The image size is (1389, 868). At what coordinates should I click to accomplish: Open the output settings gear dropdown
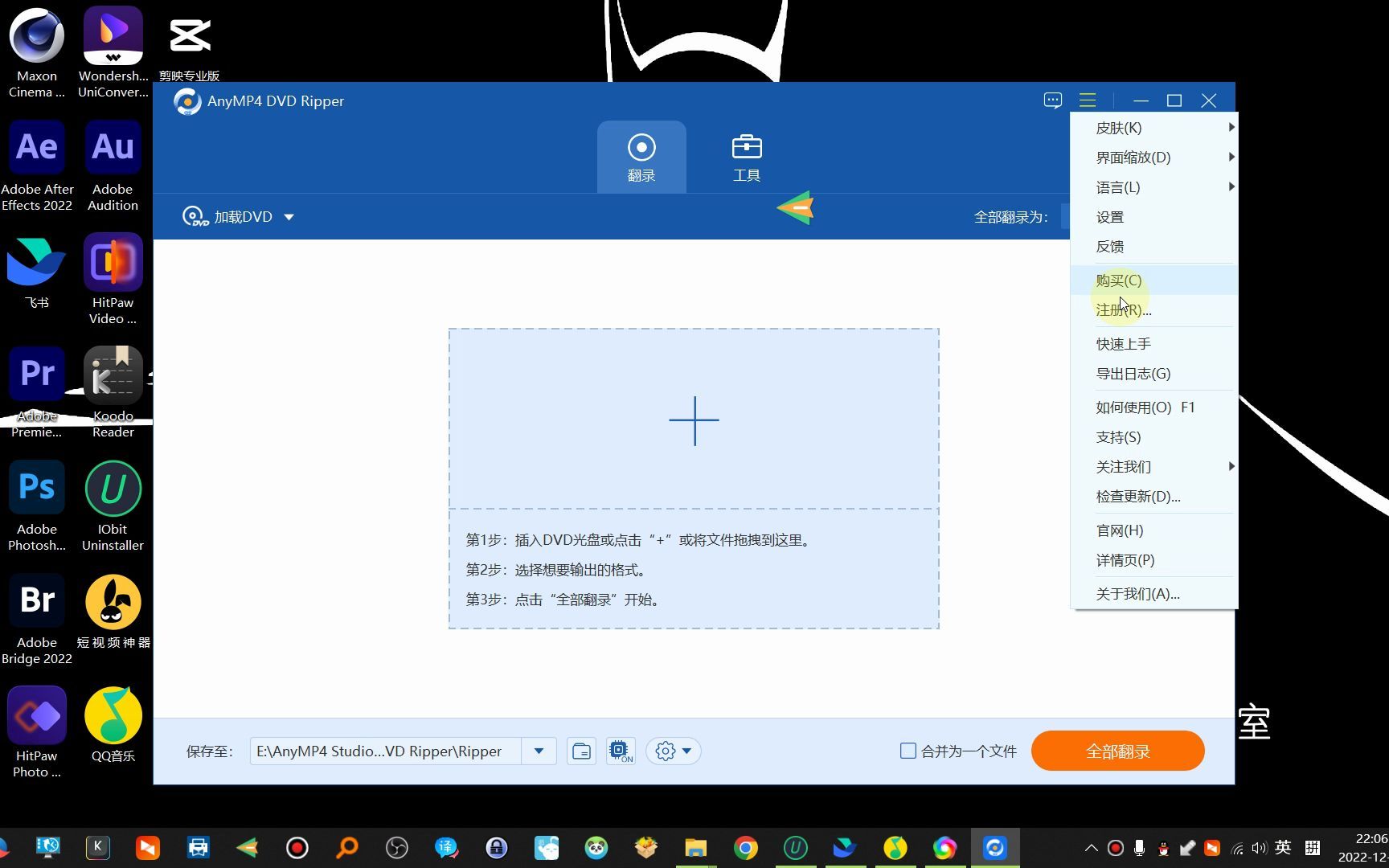point(673,751)
